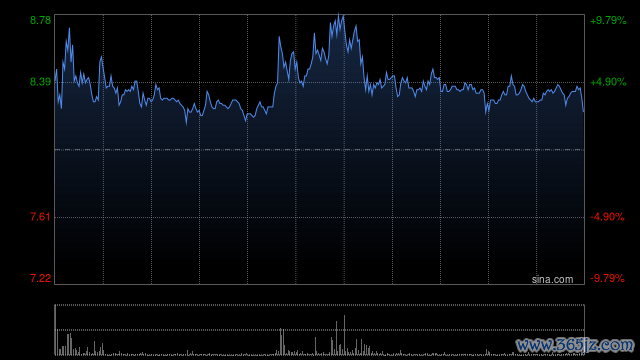Click the 7.22 bottom price label
This screenshot has height=360, width=640.
click(40, 278)
